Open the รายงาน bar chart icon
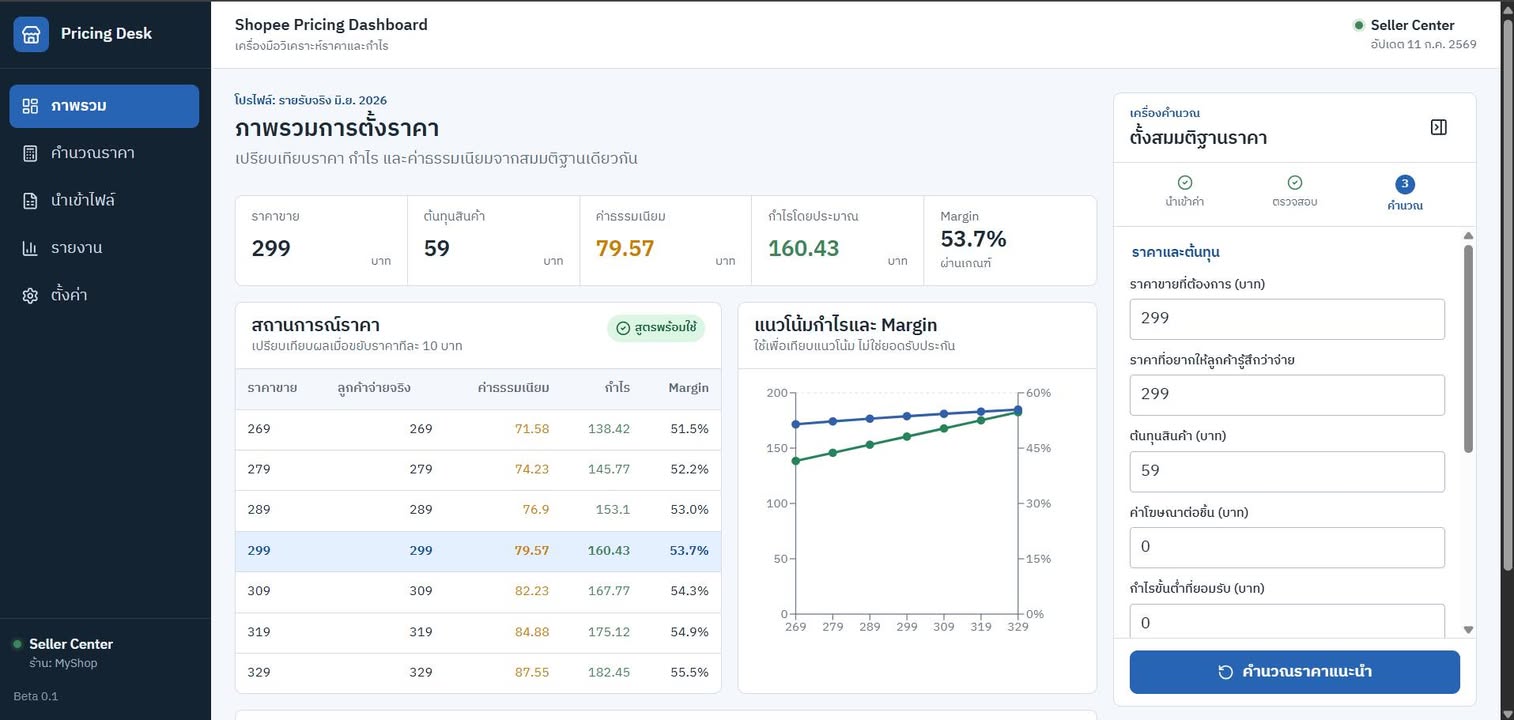 point(30,248)
